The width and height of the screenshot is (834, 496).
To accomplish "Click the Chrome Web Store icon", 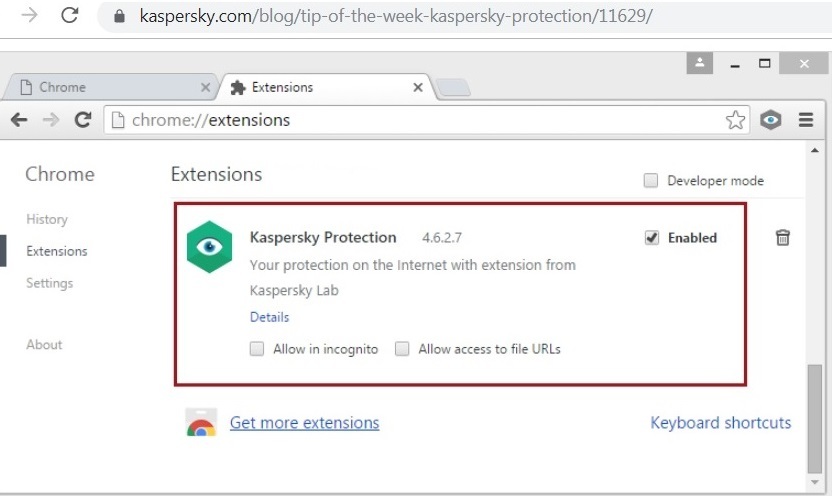I will pyautogui.click(x=201, y=423).
